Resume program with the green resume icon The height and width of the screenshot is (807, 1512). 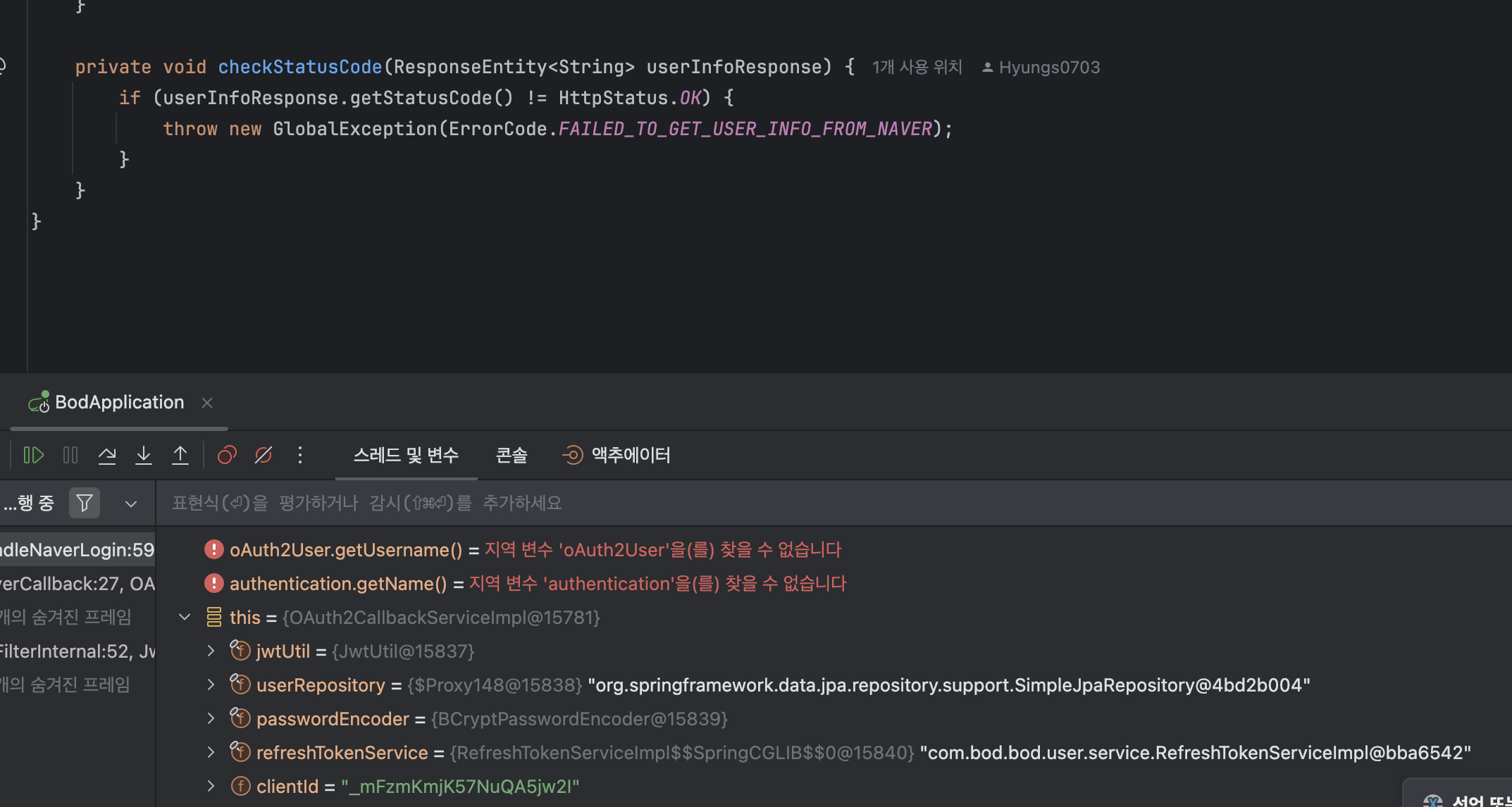coord(33,456)
